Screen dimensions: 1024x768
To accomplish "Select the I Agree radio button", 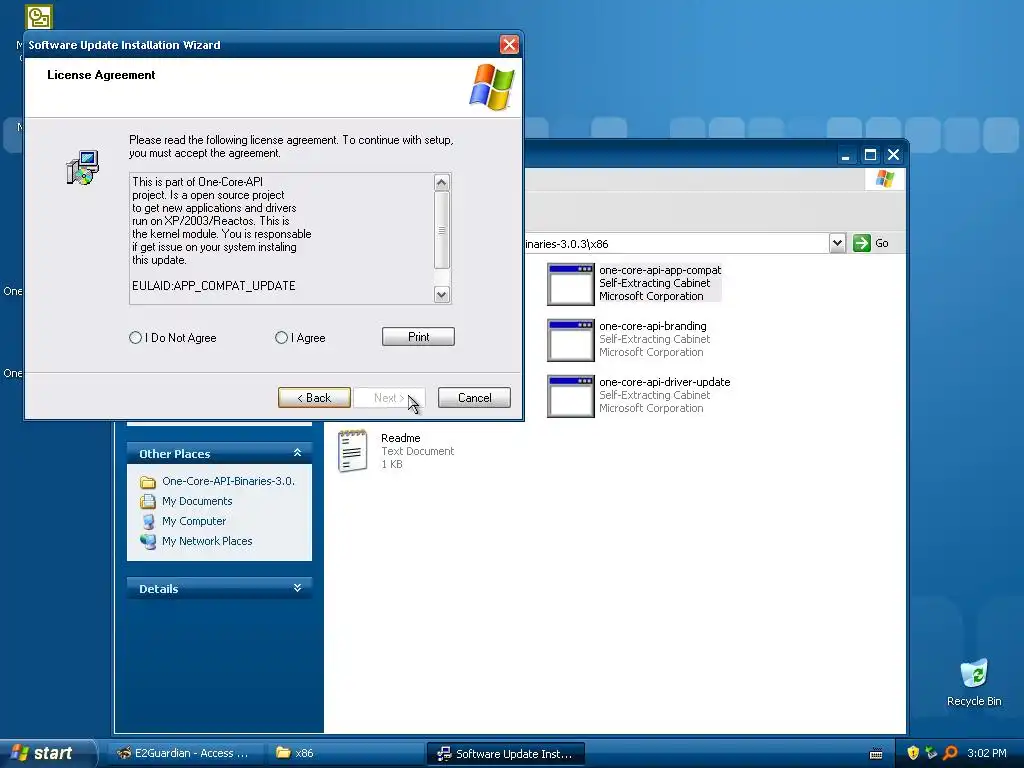I will point(281,338).
